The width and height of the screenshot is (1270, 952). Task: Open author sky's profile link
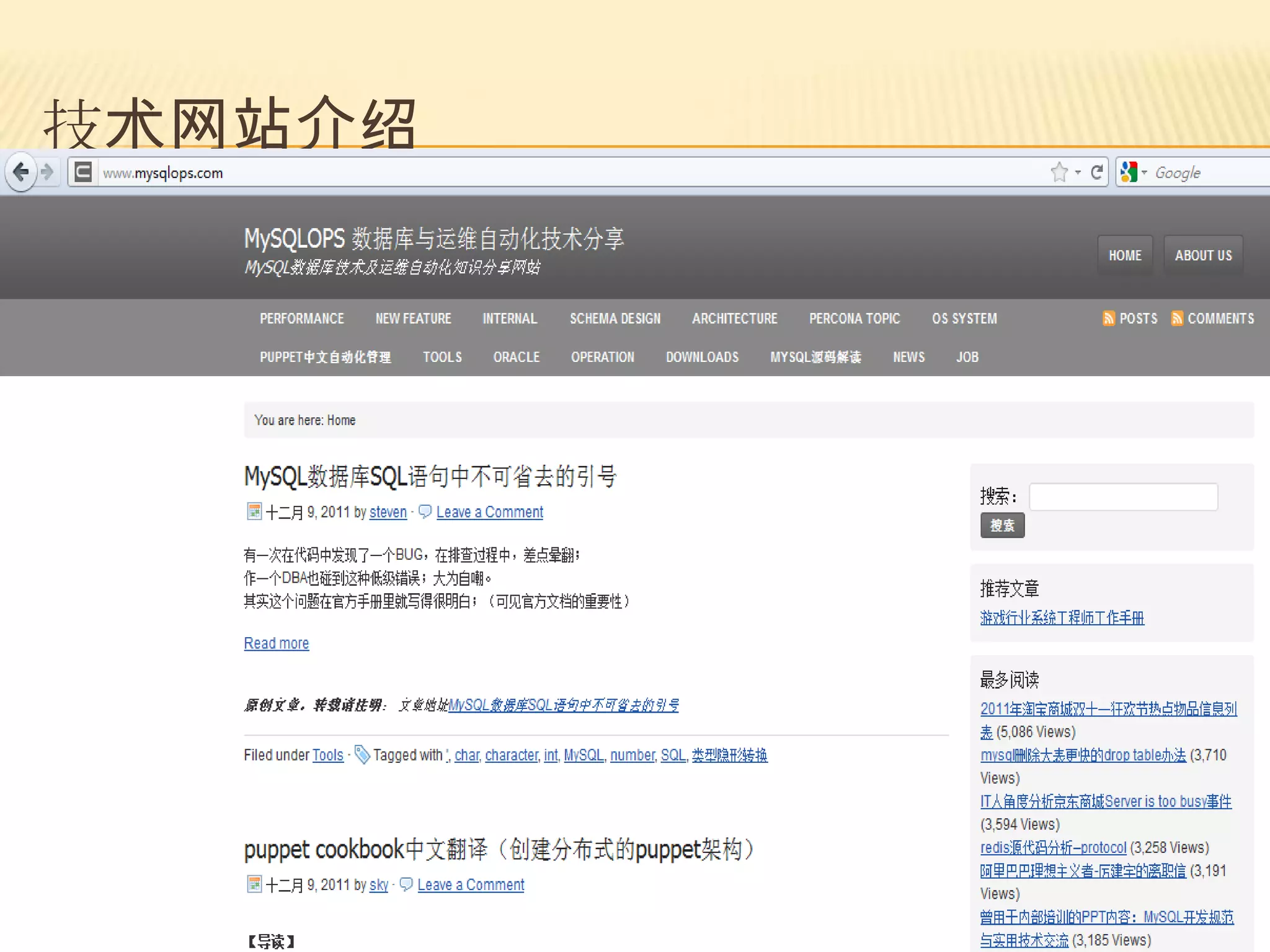pyautogui.click(x=379, y=884)
